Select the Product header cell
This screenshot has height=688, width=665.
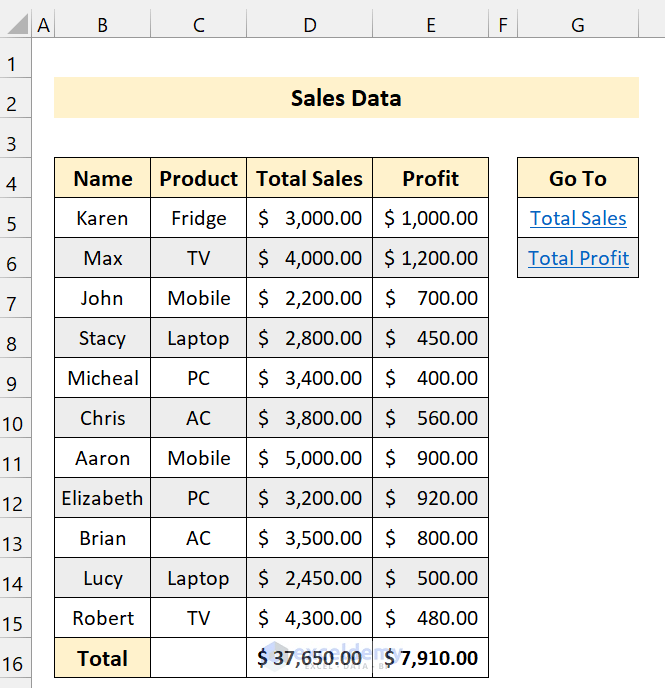click(x=198, y=178)
